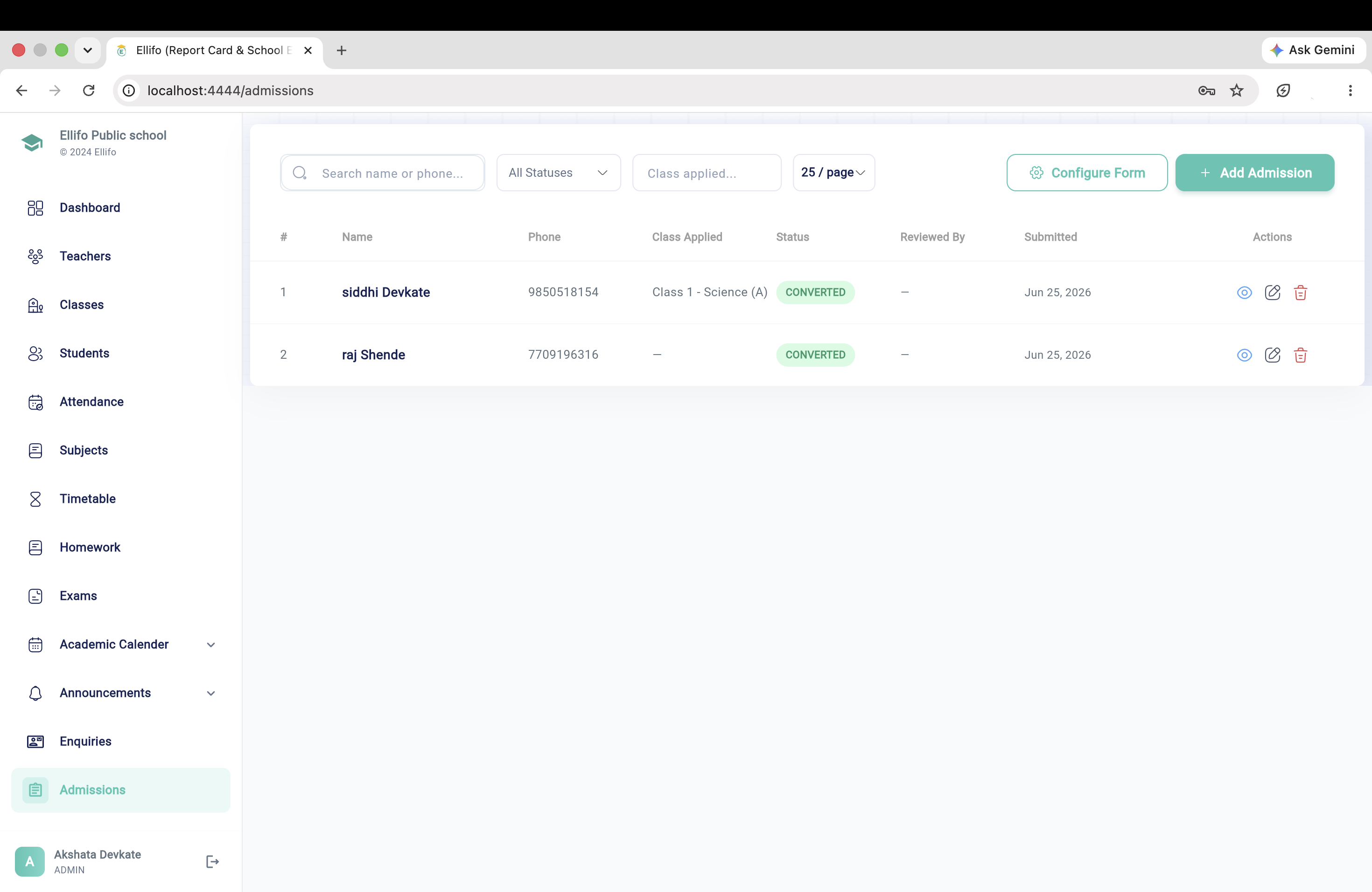Click the Configure Form button
This screenshot has width=1372, height=892.
click(x=1087, y=173)
